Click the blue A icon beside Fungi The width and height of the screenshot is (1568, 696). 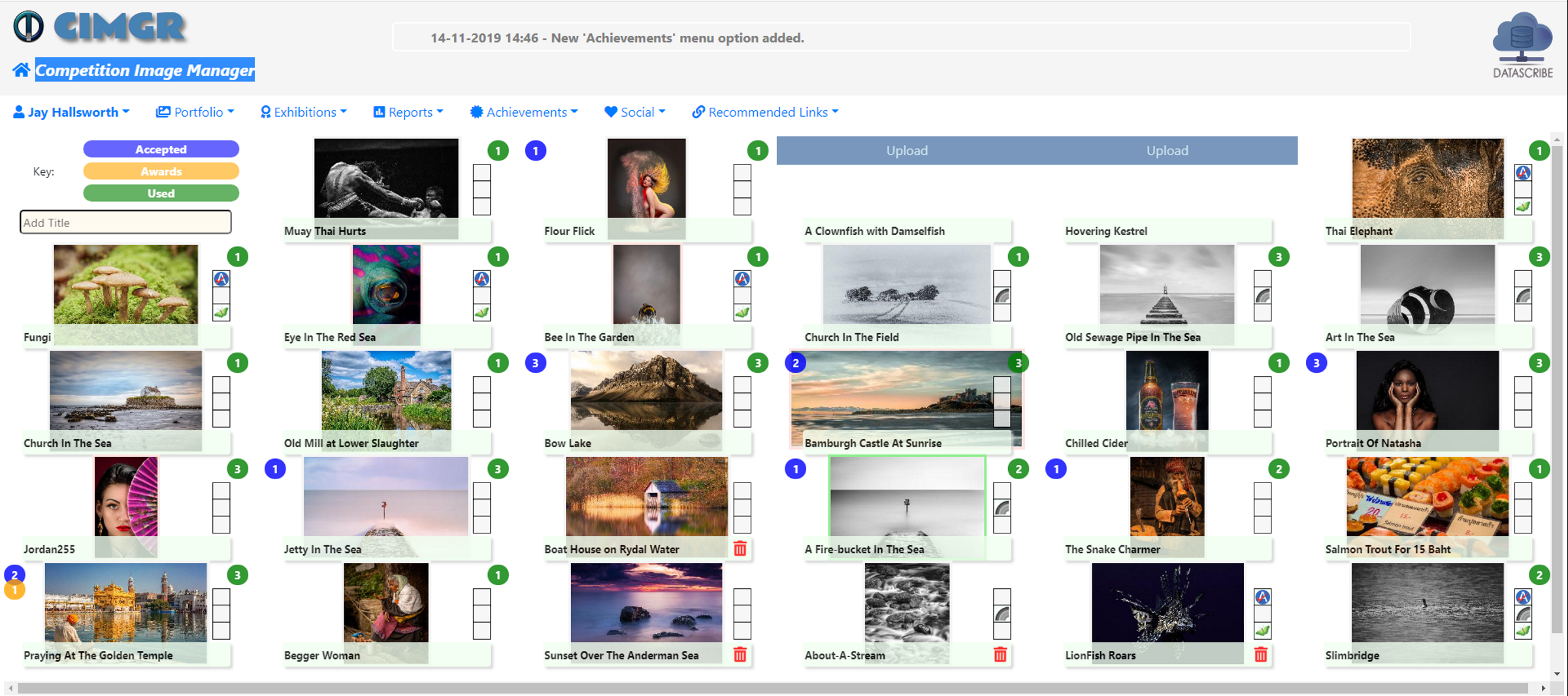point(221,279)
